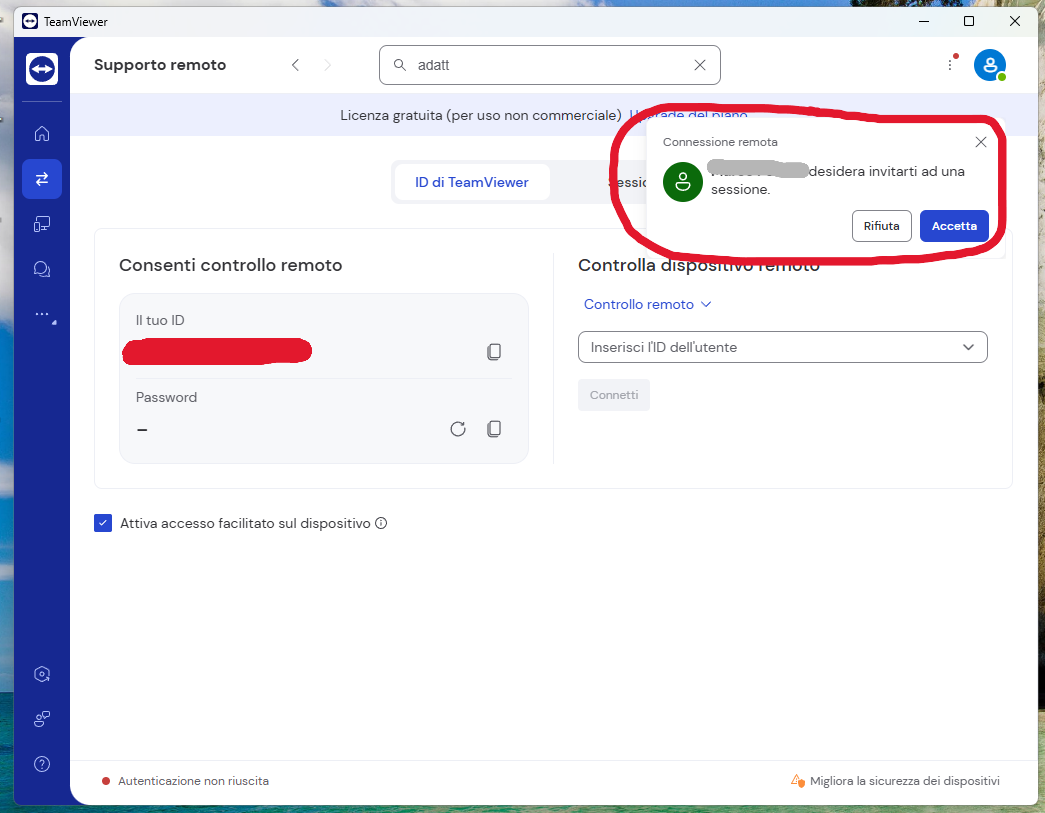Click the green avatar in invitation popup
This screenshot has height=813, width=1045.
pos(682,181)
